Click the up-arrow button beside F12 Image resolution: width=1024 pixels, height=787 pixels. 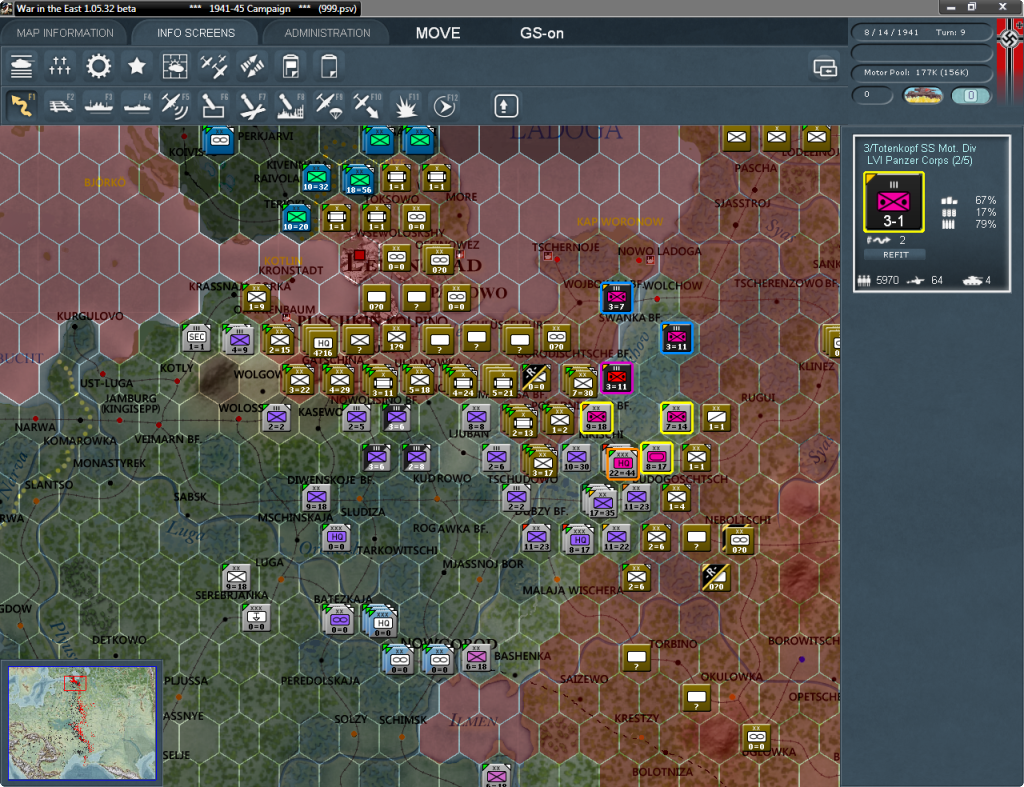coord(505,106)
